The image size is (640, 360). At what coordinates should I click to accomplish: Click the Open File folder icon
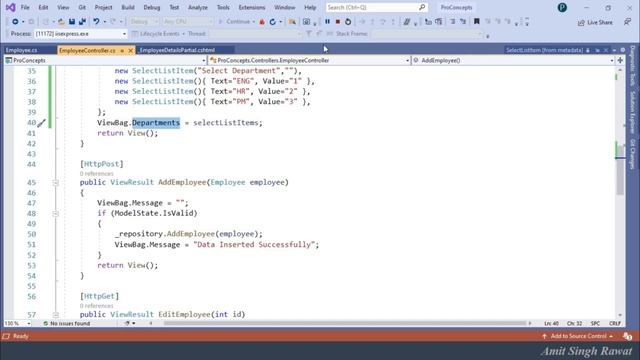pos(61,22)
